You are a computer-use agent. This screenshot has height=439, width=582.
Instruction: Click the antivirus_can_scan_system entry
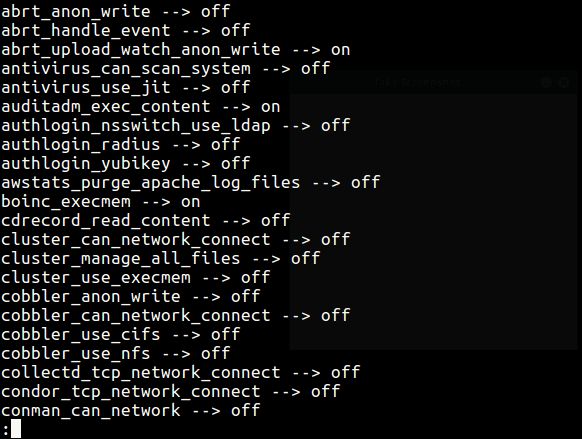166,69
